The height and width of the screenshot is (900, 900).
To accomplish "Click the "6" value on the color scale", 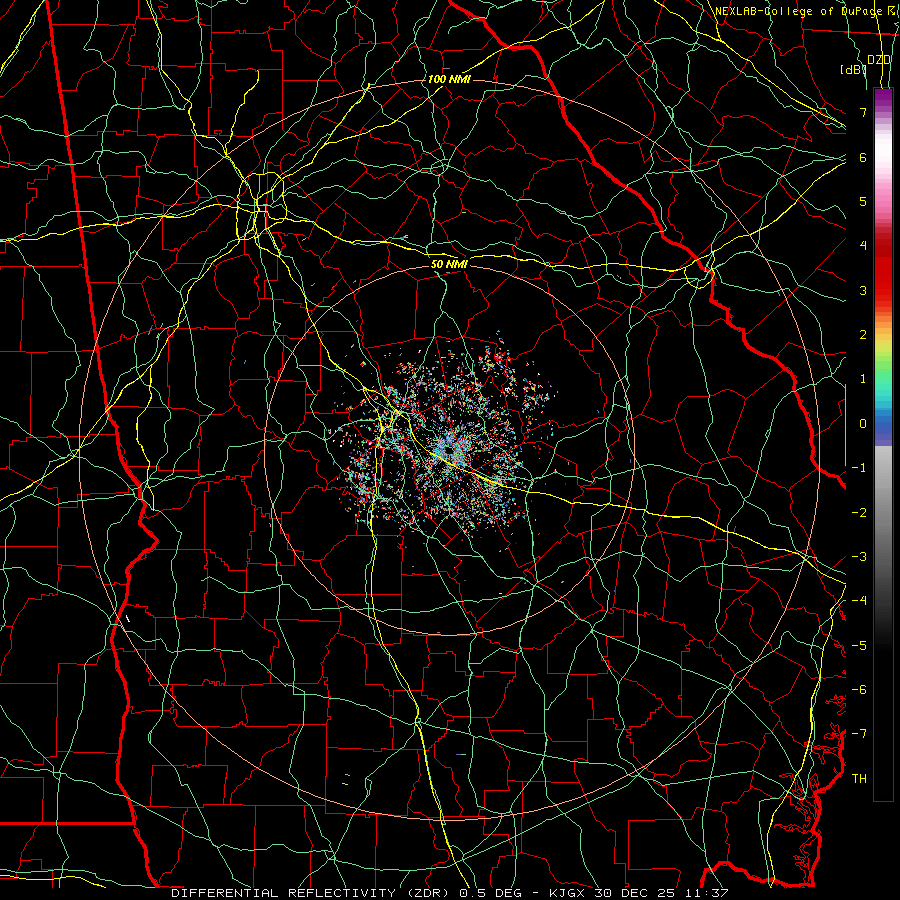I will click(x=863, y=157).
